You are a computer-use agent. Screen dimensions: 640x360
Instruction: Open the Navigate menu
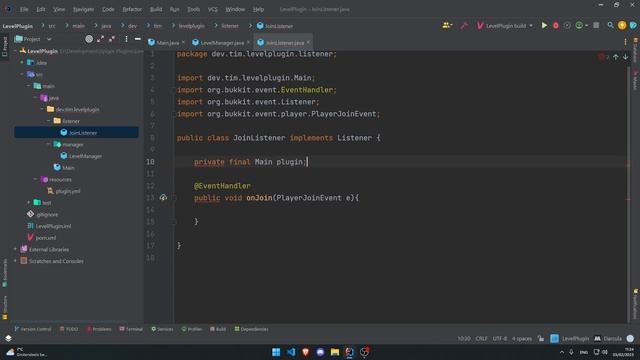pos(83,9)
